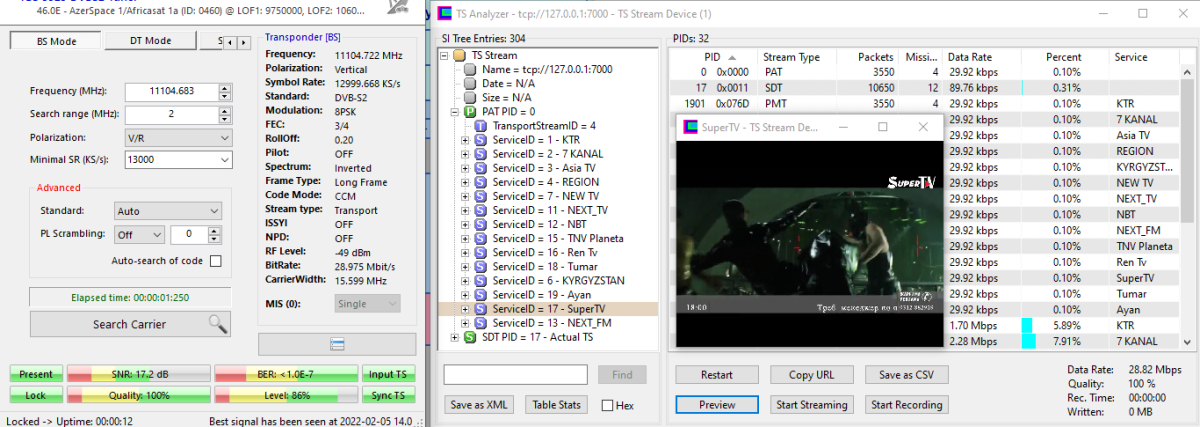
Task: Switch to BS Mode tab
Action: point(56,41)
